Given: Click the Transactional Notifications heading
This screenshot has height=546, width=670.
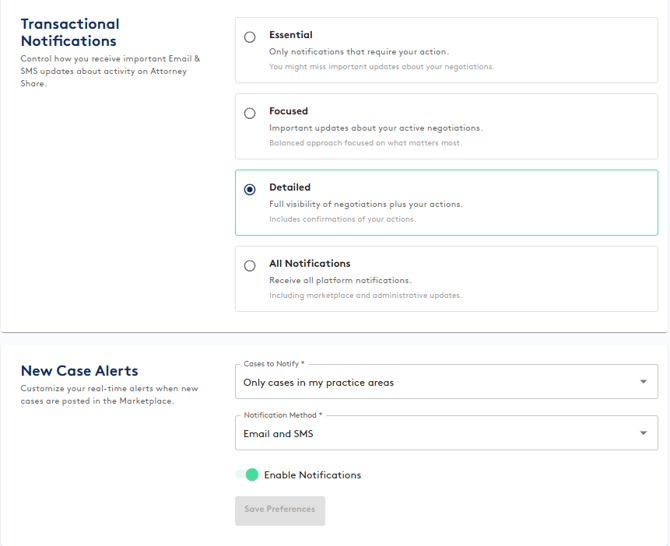Looking at the screenshot, I should (70, 32).
